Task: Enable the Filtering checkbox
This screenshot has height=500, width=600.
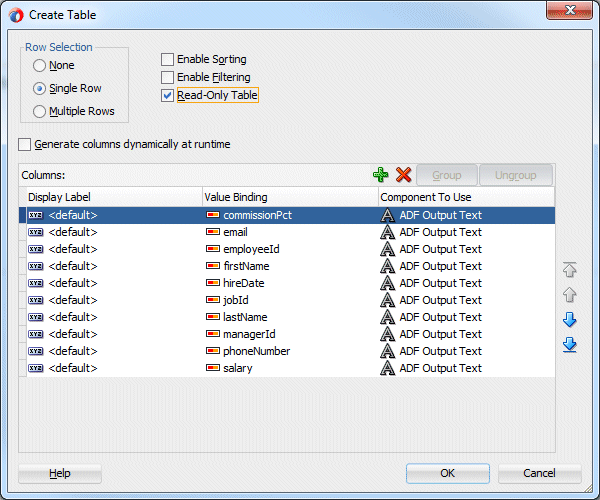Action: pos(167,77)
